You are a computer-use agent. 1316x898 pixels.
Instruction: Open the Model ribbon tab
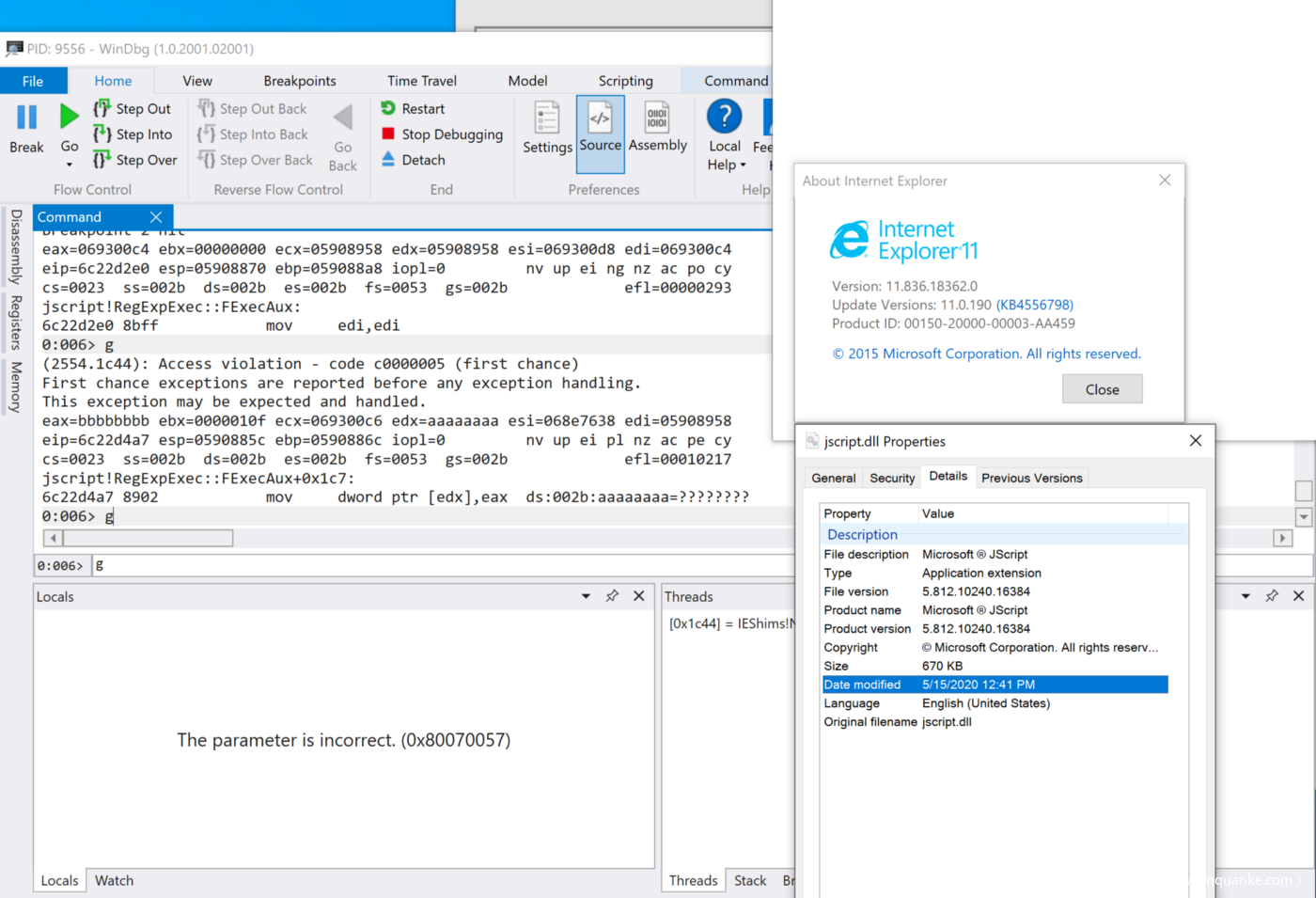[527, 81]
